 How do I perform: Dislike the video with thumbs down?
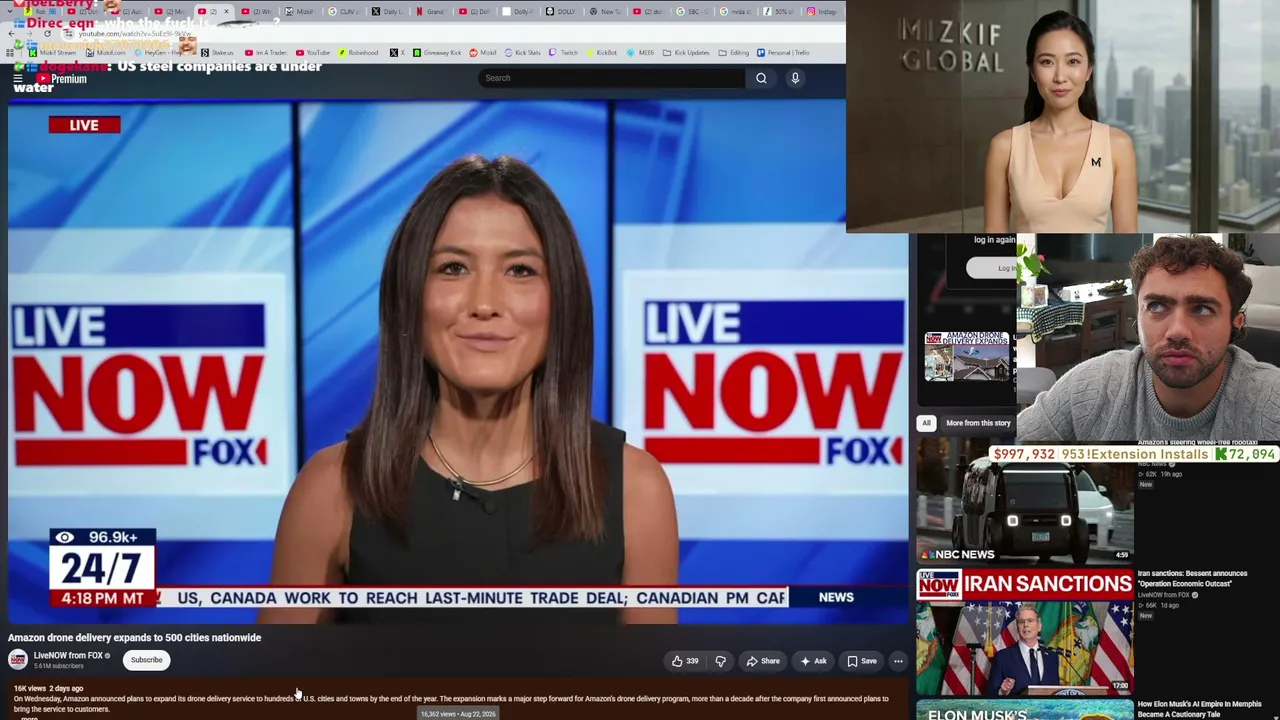(x=720, y=661)
